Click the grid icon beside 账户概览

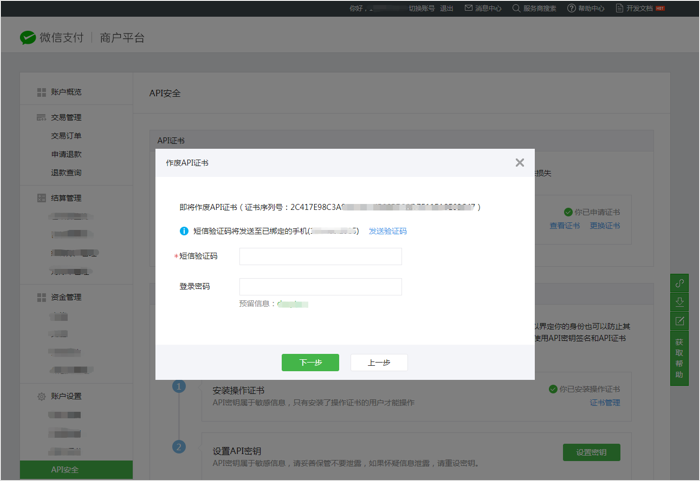coord(42,92)
